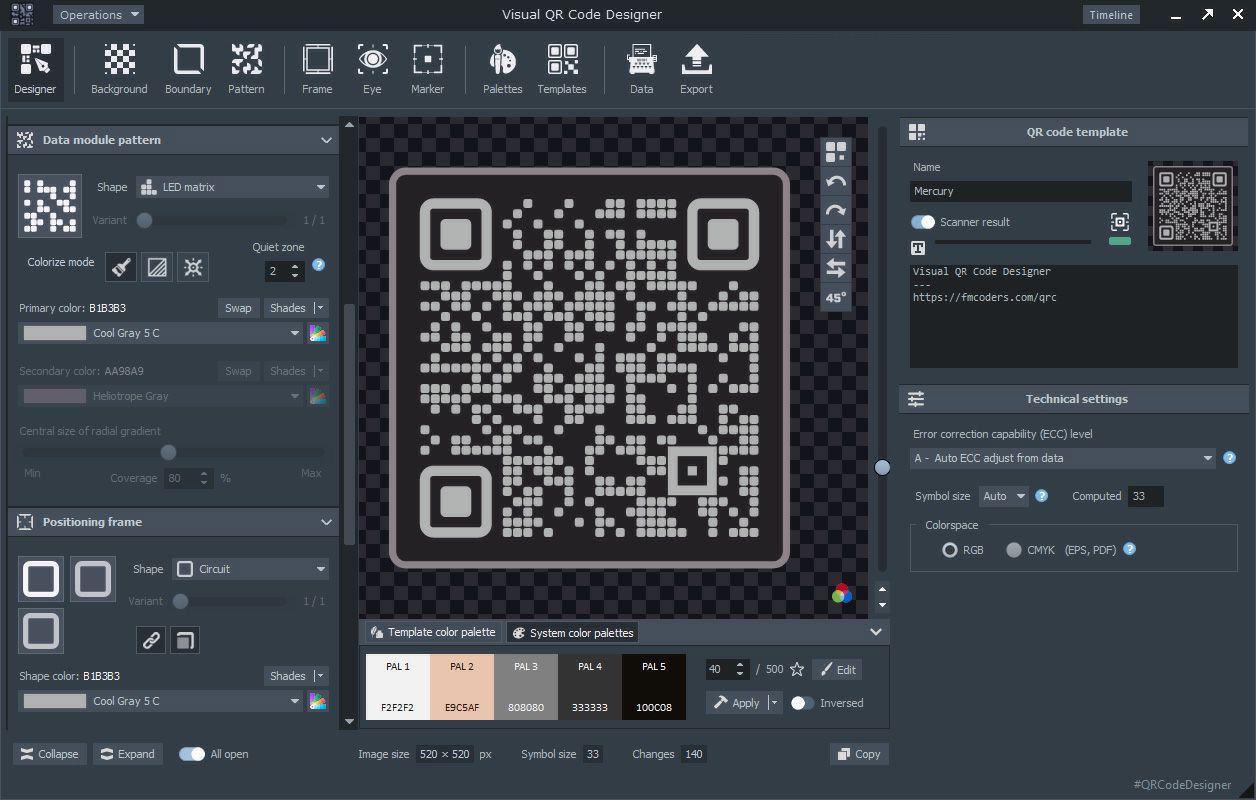
Task: Open Shape color picker icon
Action: (318, 701)
